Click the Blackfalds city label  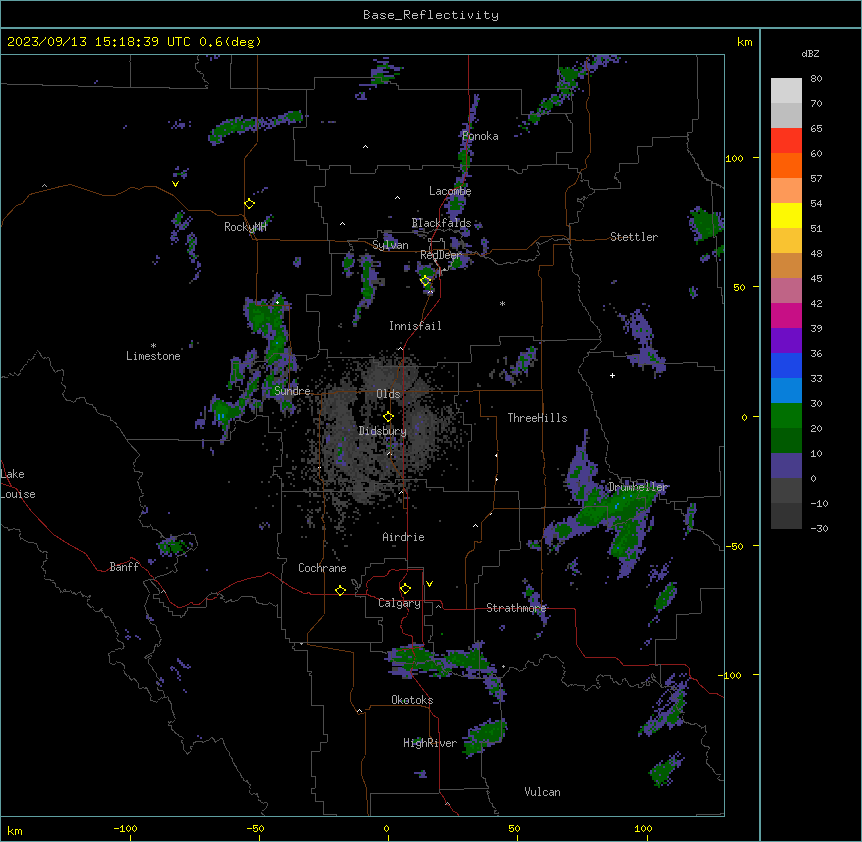441,223
